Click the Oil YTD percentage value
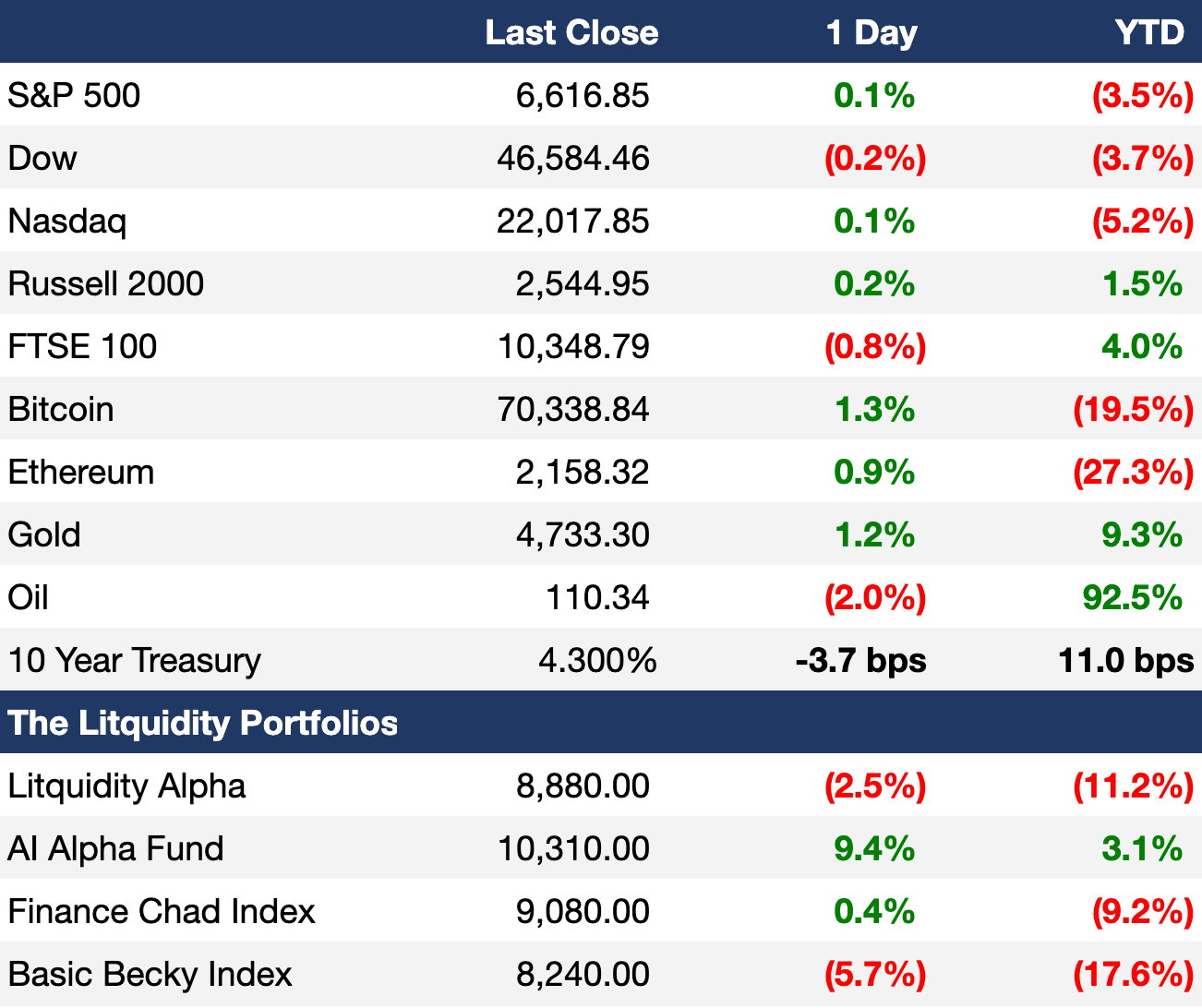Image resolution: width=1202 pixels, height=1008 pixels. pyautogui.click(x=1132, y=597)
